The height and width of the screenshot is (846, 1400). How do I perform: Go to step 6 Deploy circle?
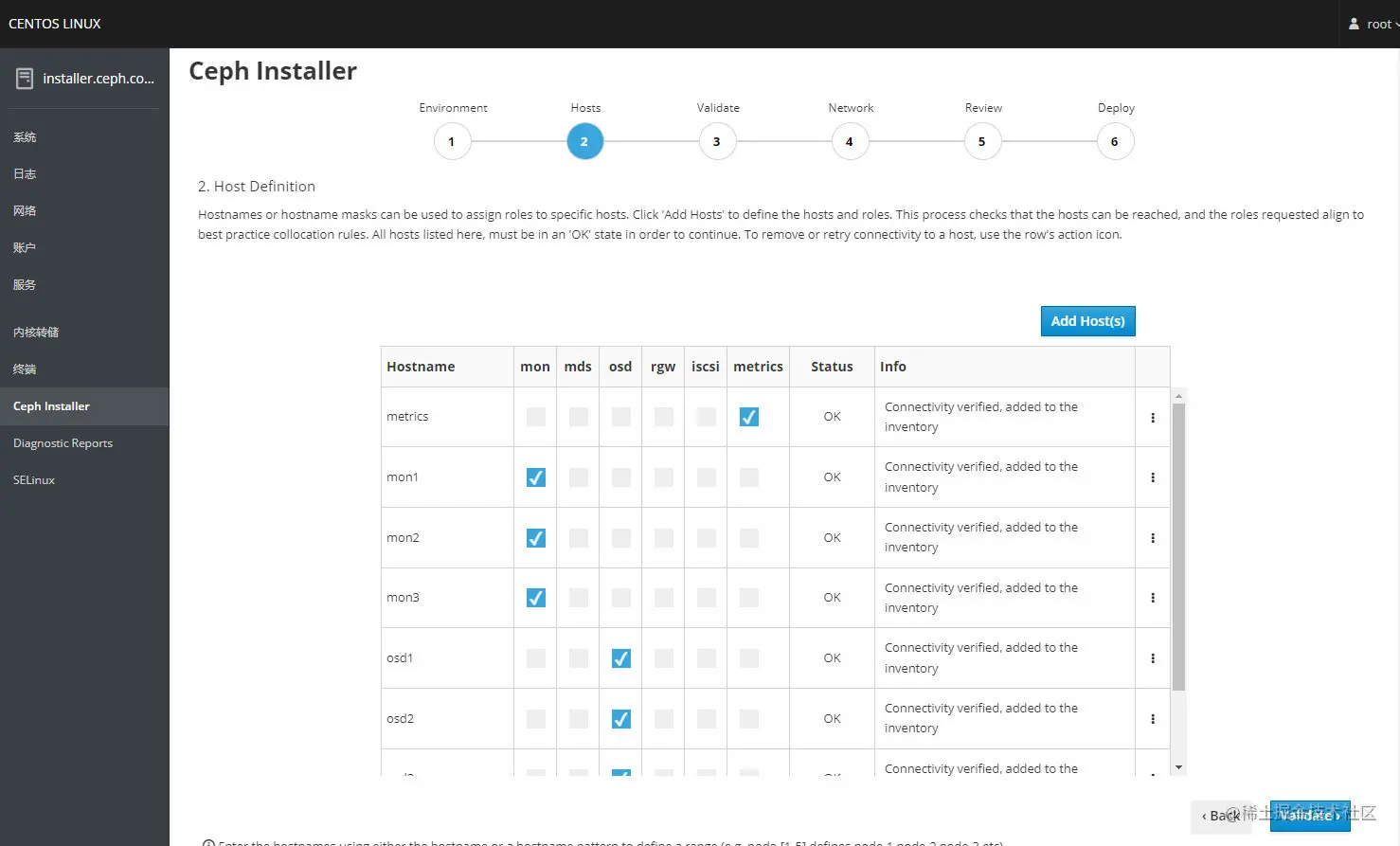[x=1115, y=142]
